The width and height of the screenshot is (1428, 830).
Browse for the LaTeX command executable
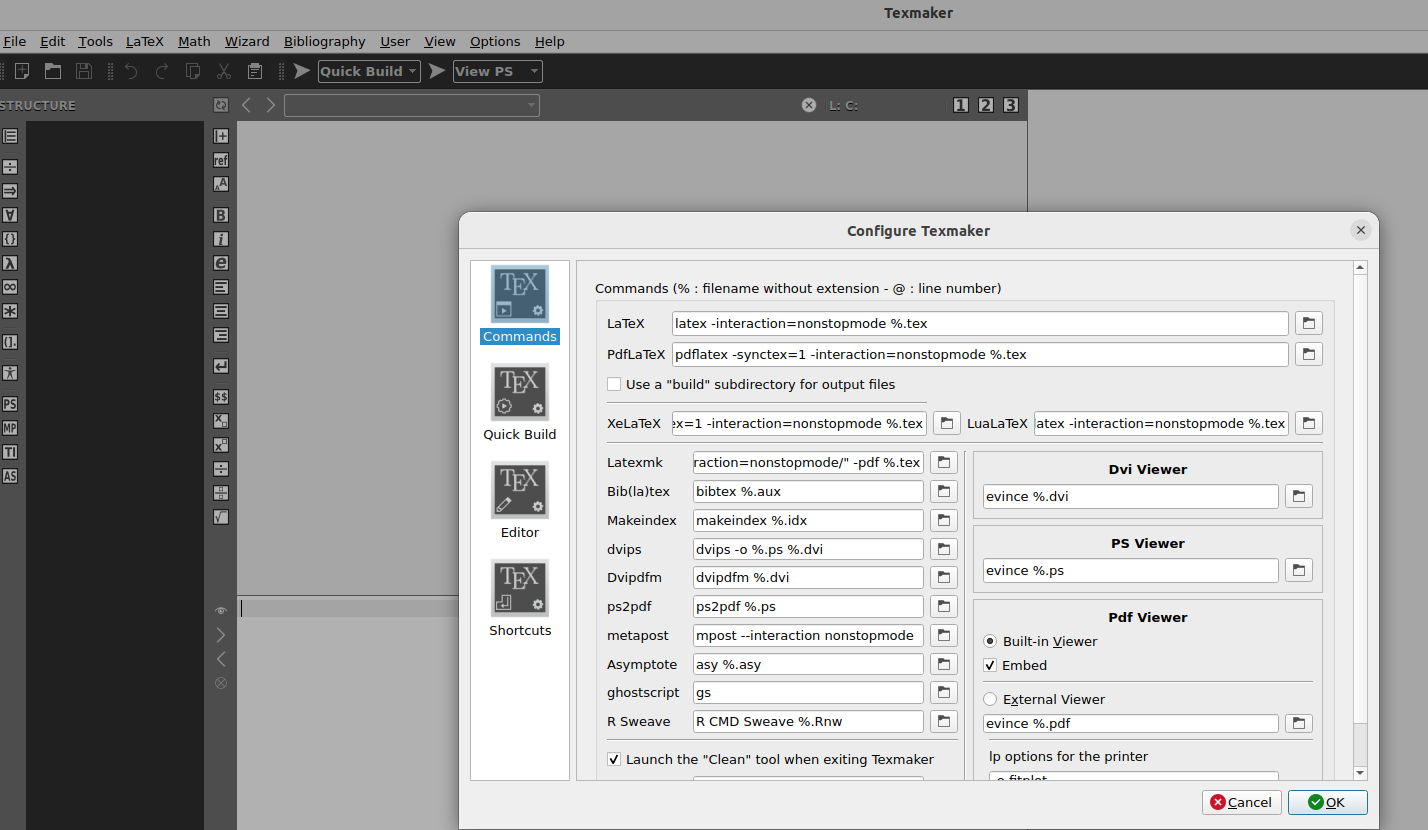tap(1309, 323)
